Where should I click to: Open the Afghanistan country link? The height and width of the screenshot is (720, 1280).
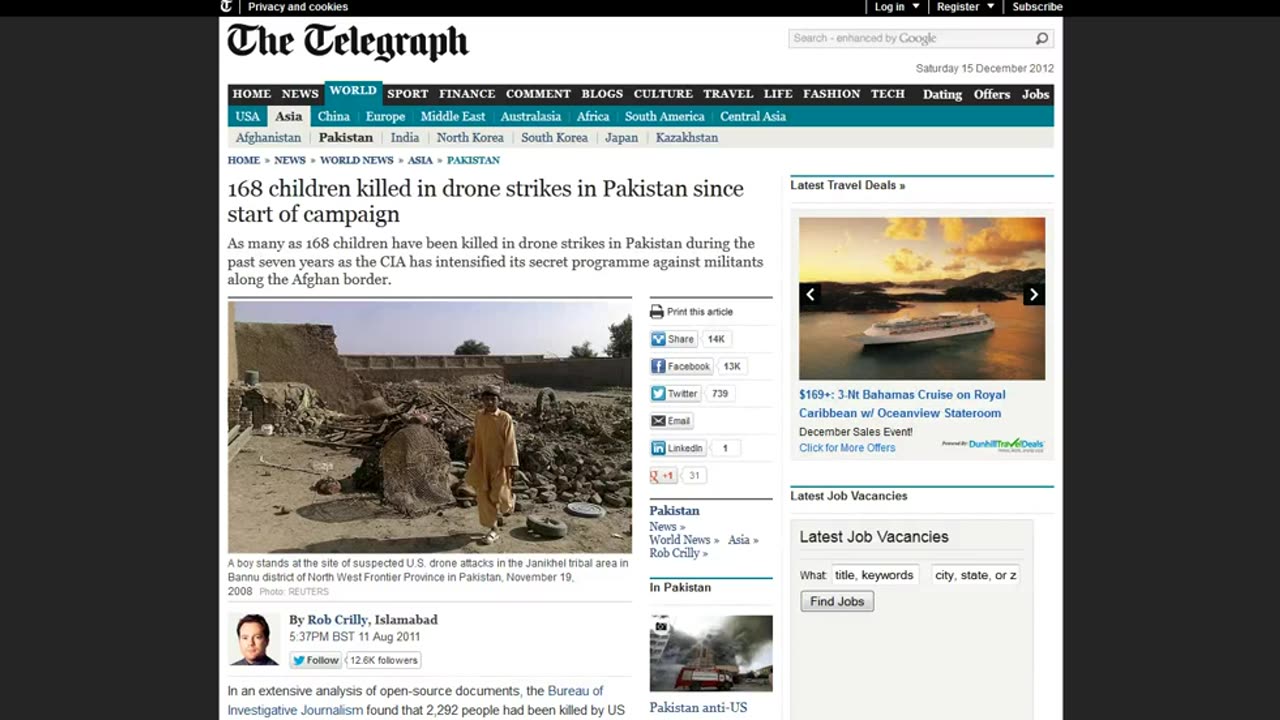click(268, 138)
